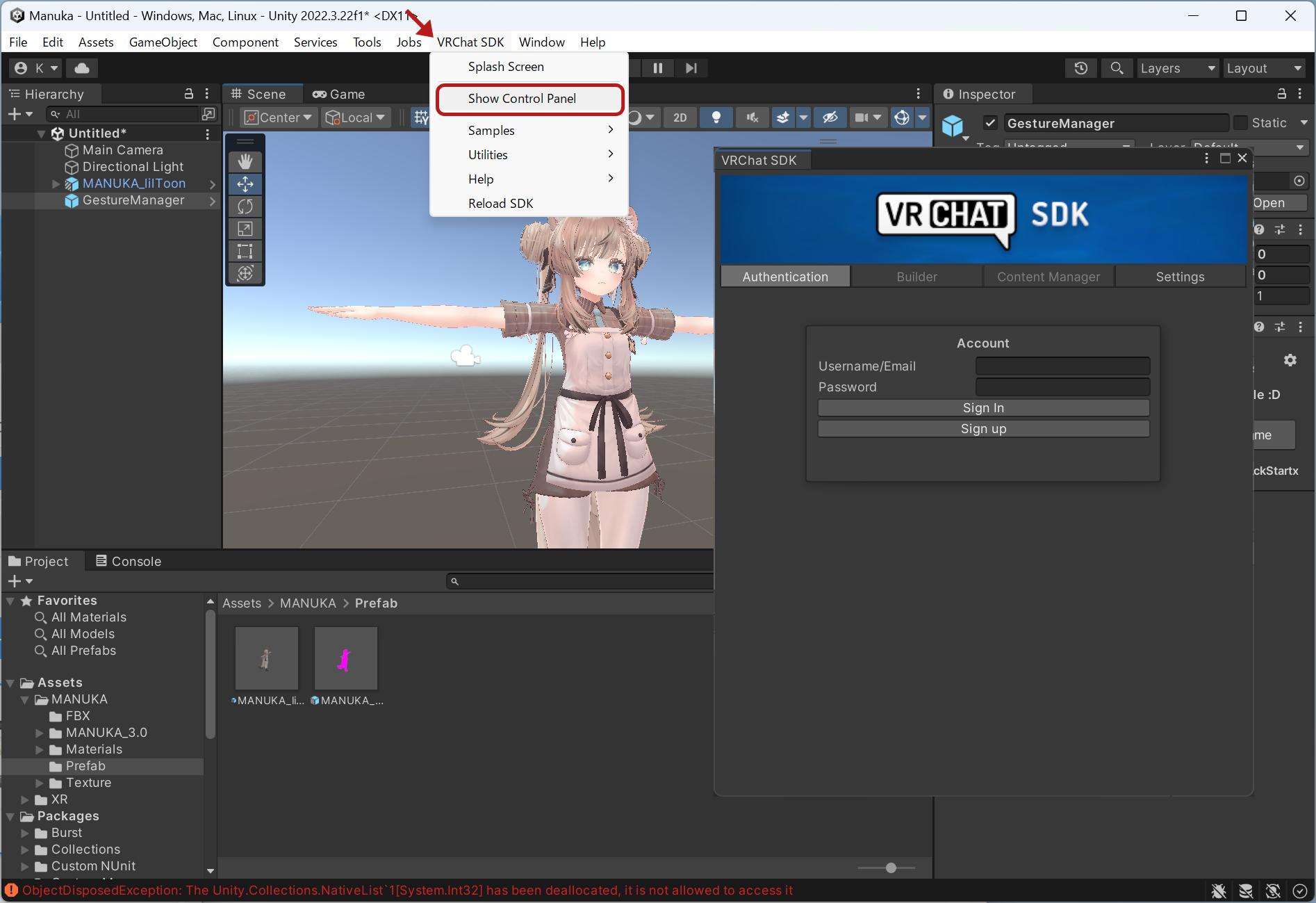Expand the Burst package folder
The image size is (1316, 903).
(25, 833)
